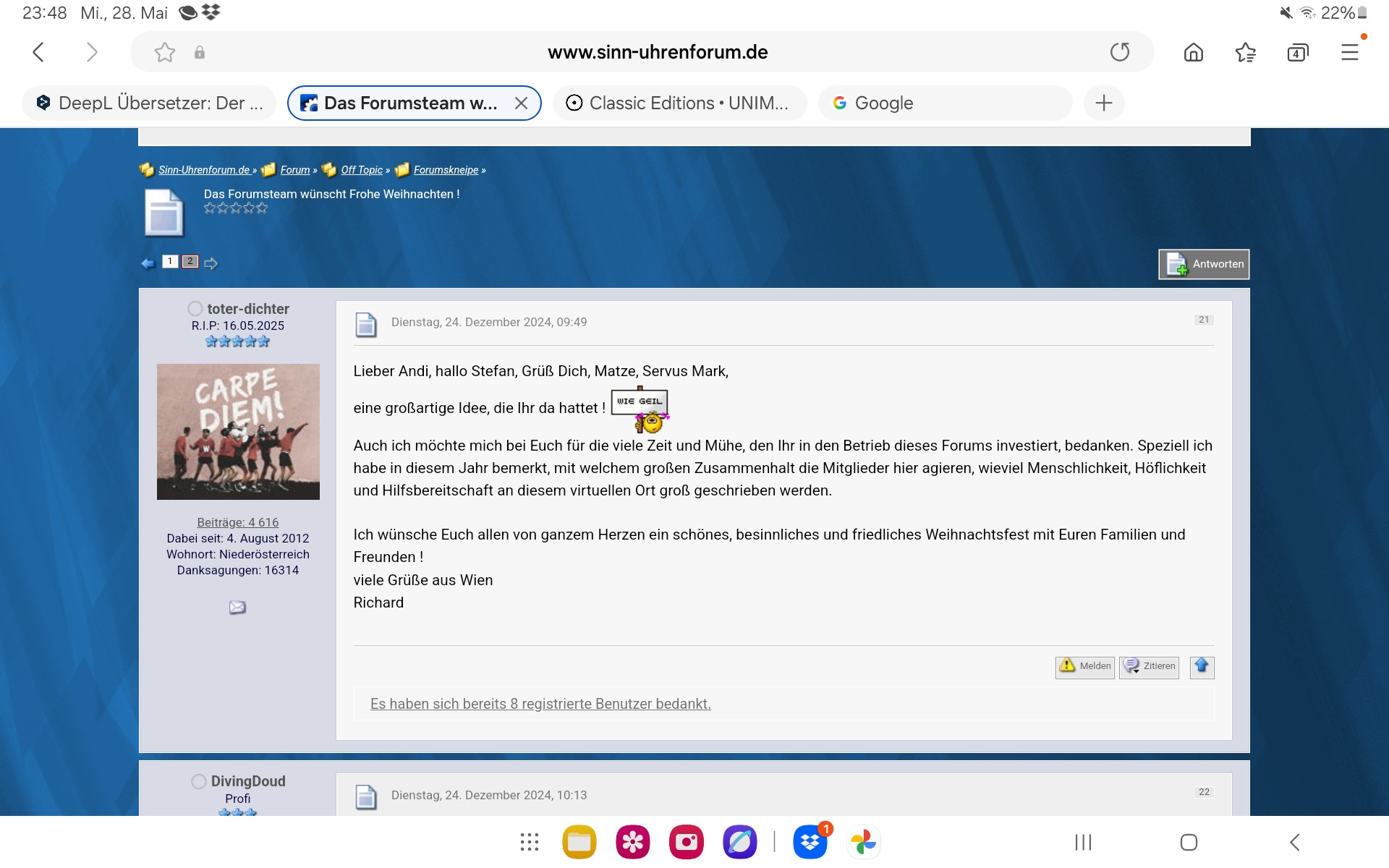Close the Das Forumsteam tab
1389x868 pixels.
coord(521,103)
